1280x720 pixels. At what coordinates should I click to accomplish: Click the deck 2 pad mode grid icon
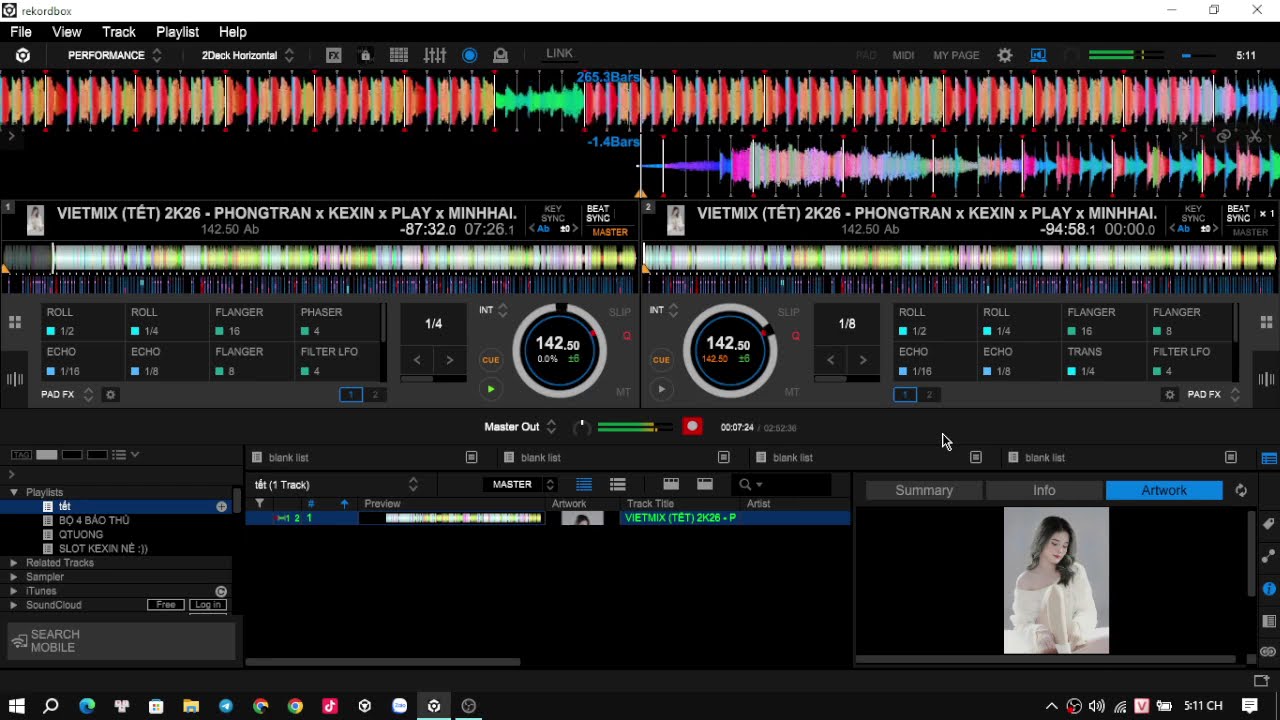[1266, 322]
